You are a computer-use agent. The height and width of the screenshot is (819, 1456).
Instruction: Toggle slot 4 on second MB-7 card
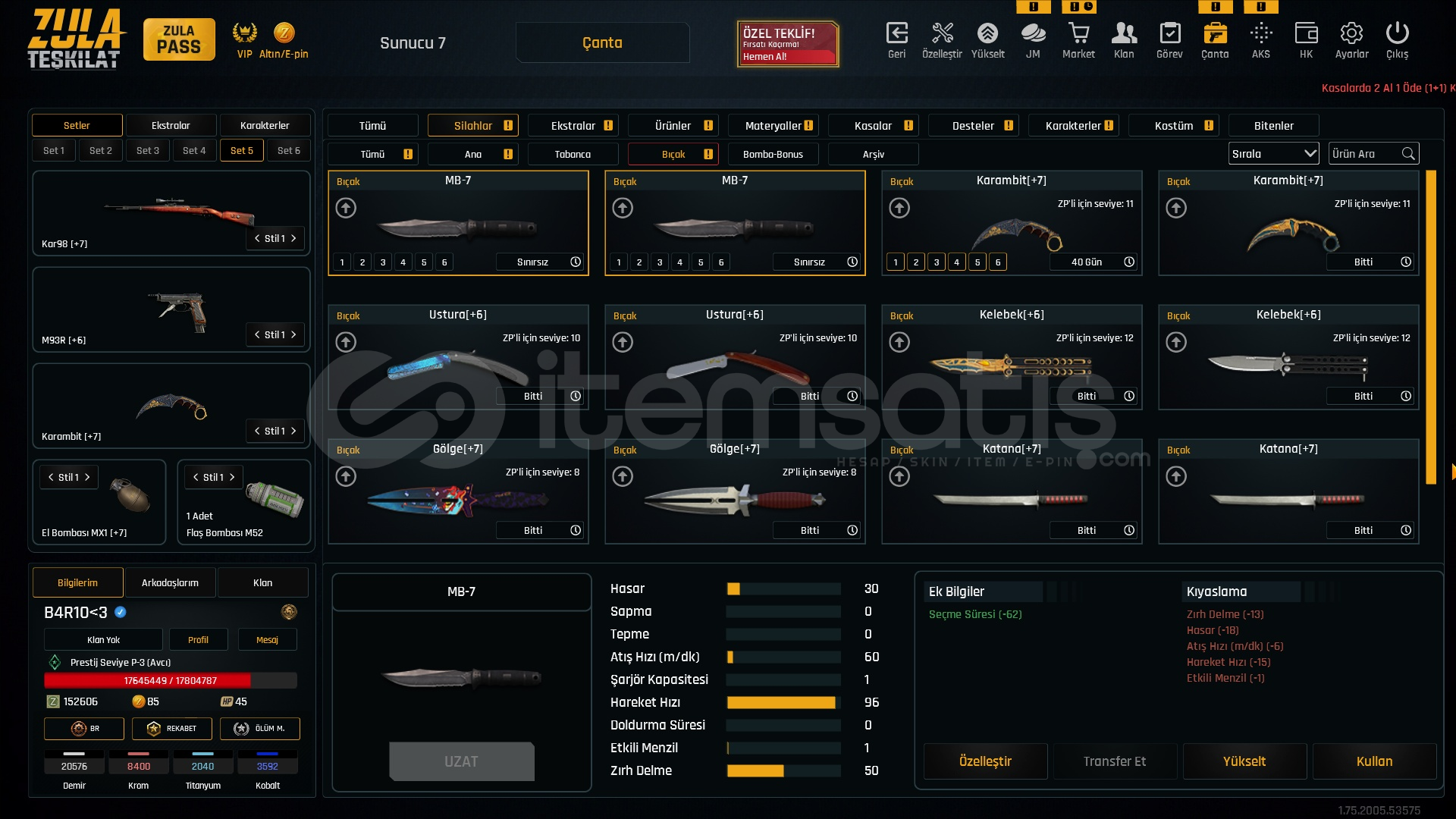click(x=680, y=262)
